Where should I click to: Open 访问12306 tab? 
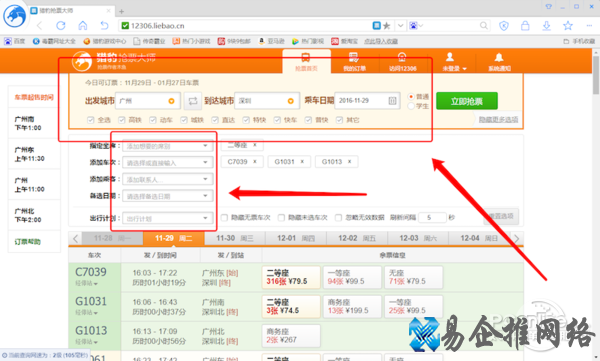tap(402, 62)
